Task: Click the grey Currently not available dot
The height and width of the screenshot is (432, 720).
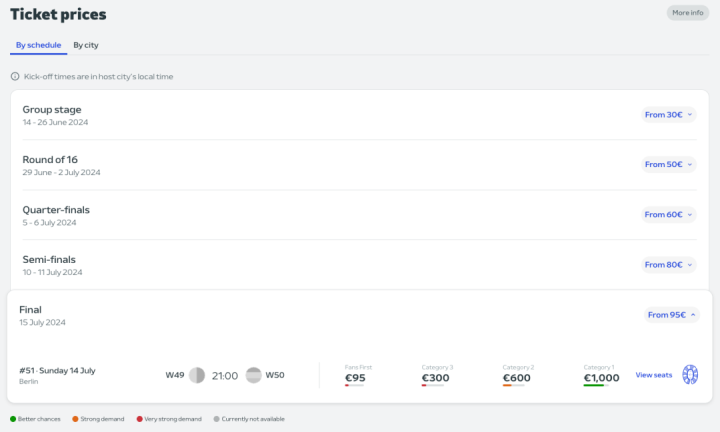Action: 216,419
